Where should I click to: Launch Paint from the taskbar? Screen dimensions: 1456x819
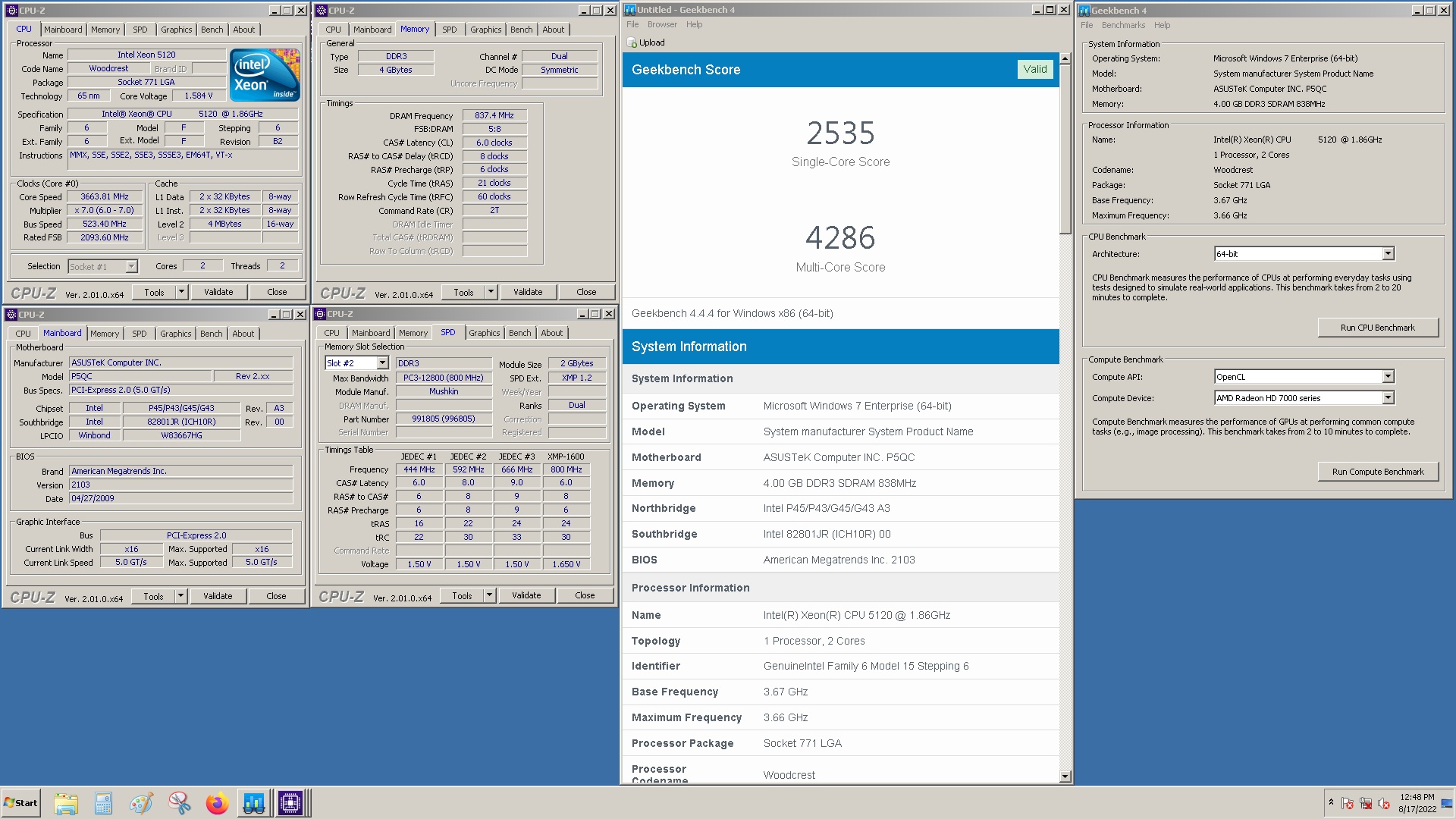click(x=141, y=803)
